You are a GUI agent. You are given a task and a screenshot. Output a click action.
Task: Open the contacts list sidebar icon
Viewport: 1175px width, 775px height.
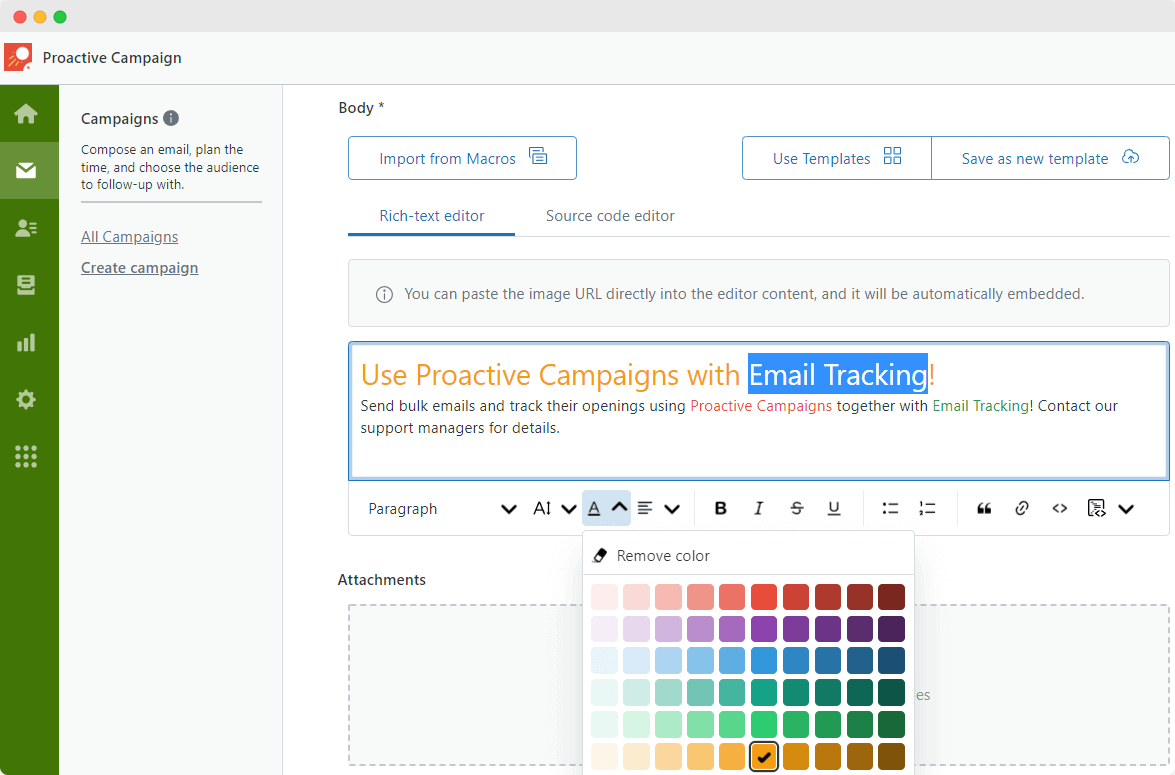click(26, 228)
